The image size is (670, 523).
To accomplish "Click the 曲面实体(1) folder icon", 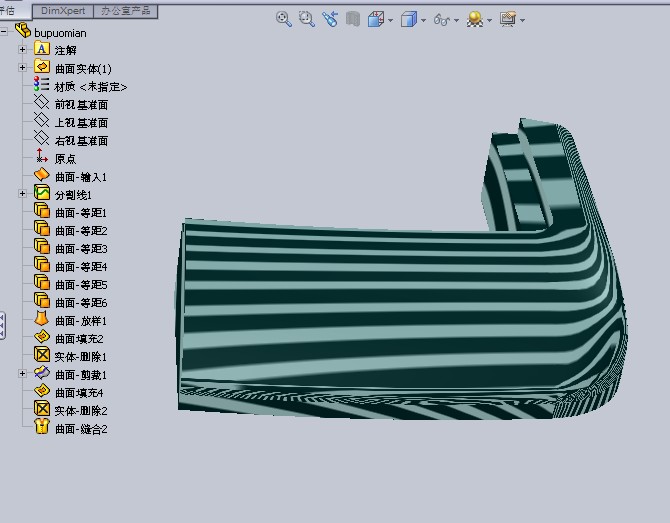I will tap(42, 66).
